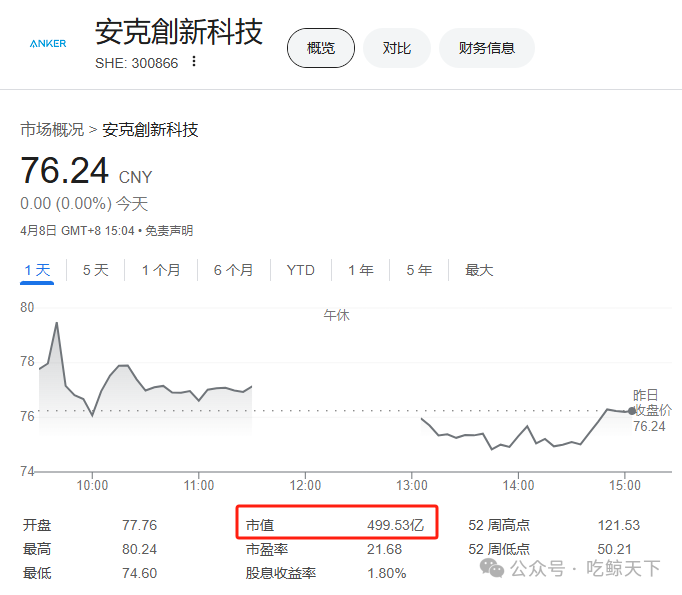This screenshot has width=682, height=595.
Task: Click the Anker logo icon
Action: [48, 43]
